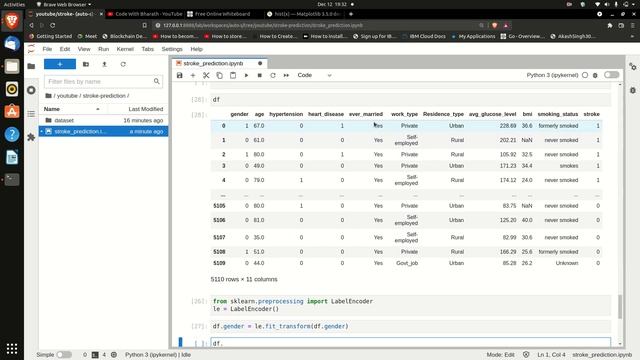Image resolution: width=640 pixels, height=360 pixels.
Task: Switch to Free Online Whiteboard browser tab
Action: tap(222, 14)
